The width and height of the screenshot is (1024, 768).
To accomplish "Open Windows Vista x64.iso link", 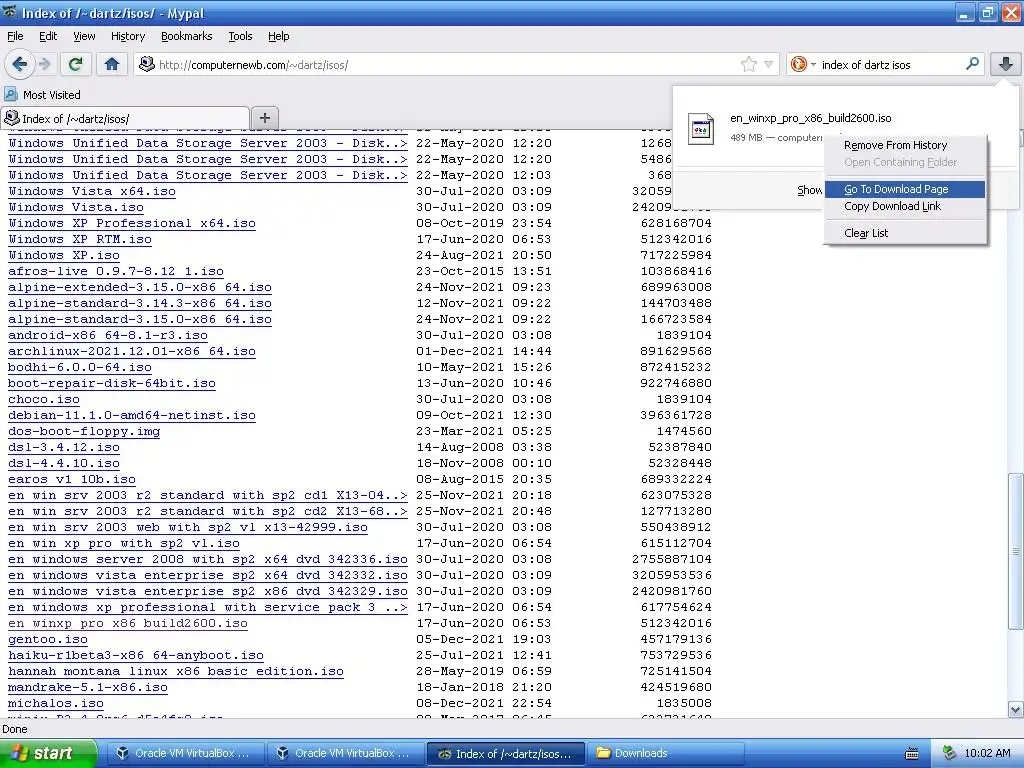I will (x=91, y=191).
